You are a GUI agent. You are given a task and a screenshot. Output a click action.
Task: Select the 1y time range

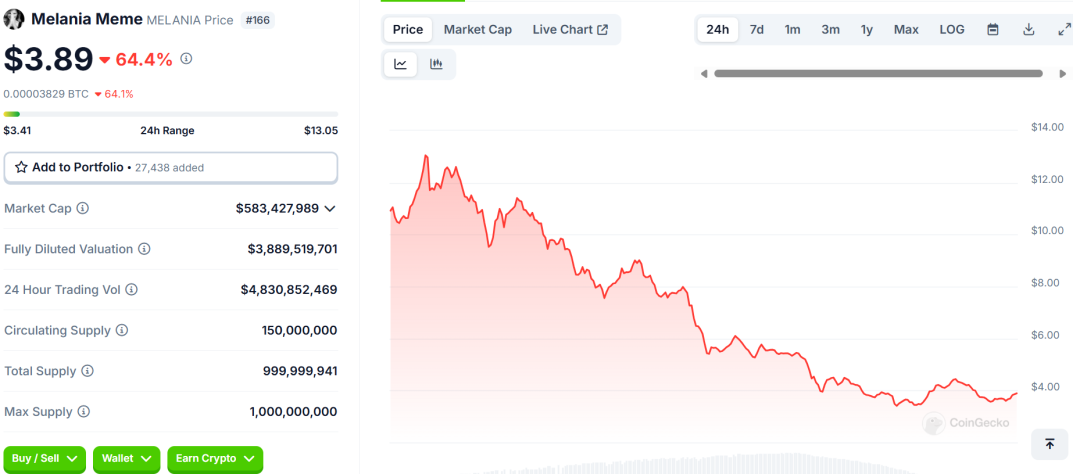point(867,30)
